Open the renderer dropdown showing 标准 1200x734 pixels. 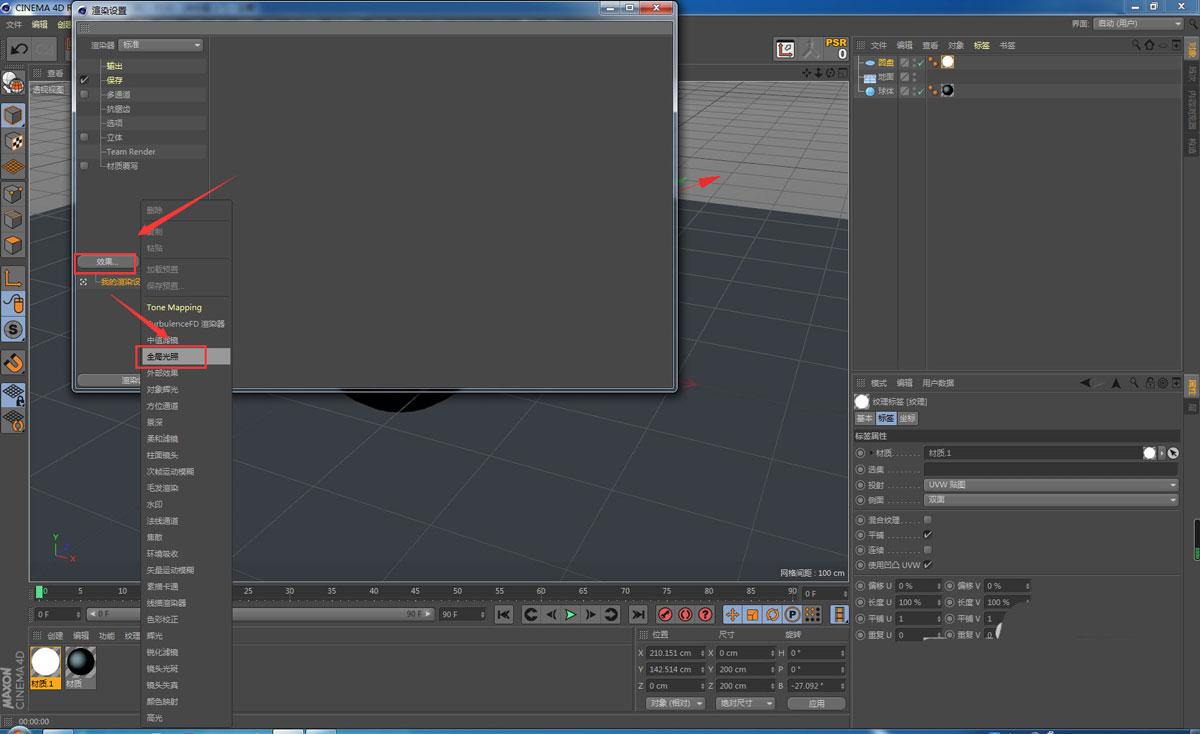click(160, 45)
